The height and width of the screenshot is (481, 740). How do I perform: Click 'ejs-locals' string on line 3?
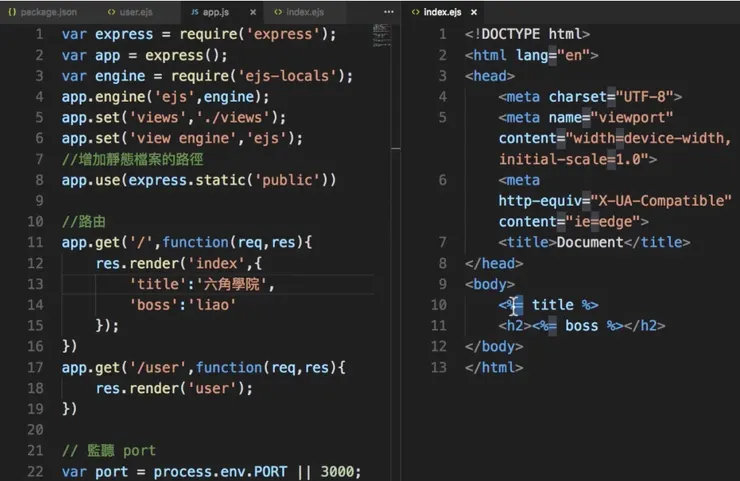288,76
